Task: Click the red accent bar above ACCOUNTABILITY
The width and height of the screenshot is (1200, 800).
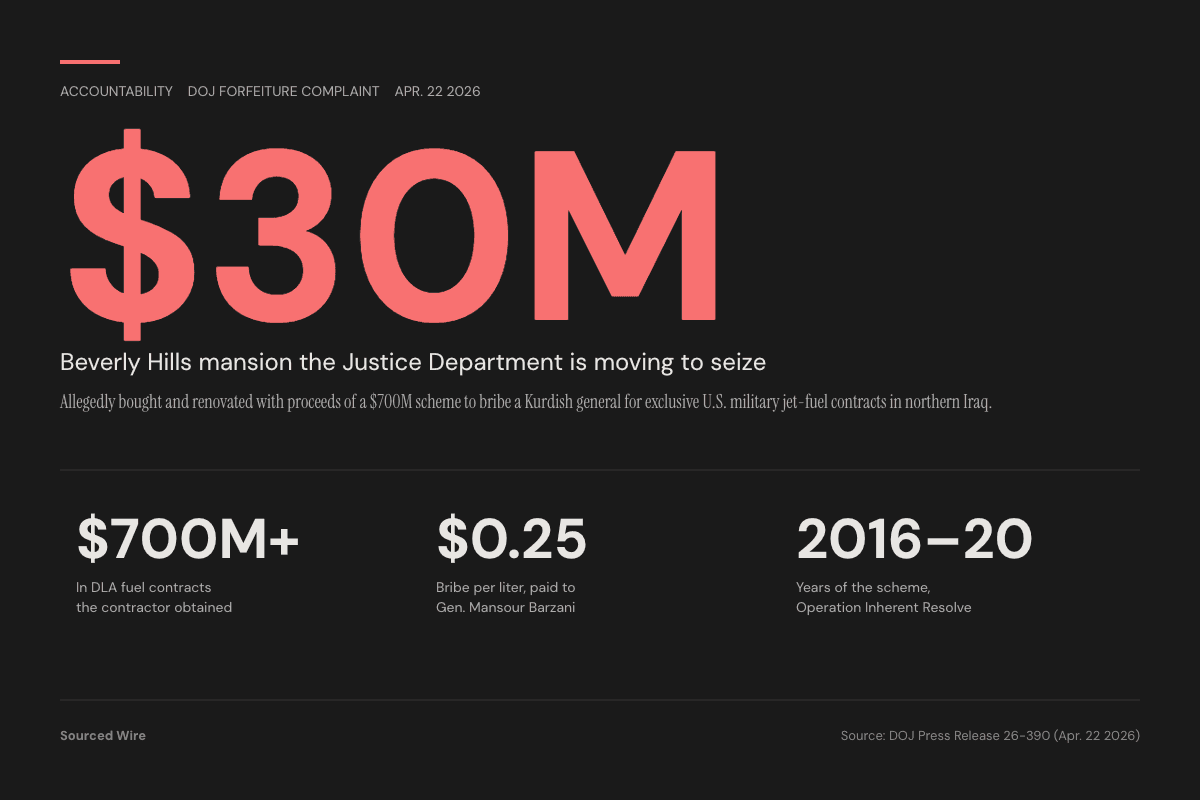Action: click(90, 60)
